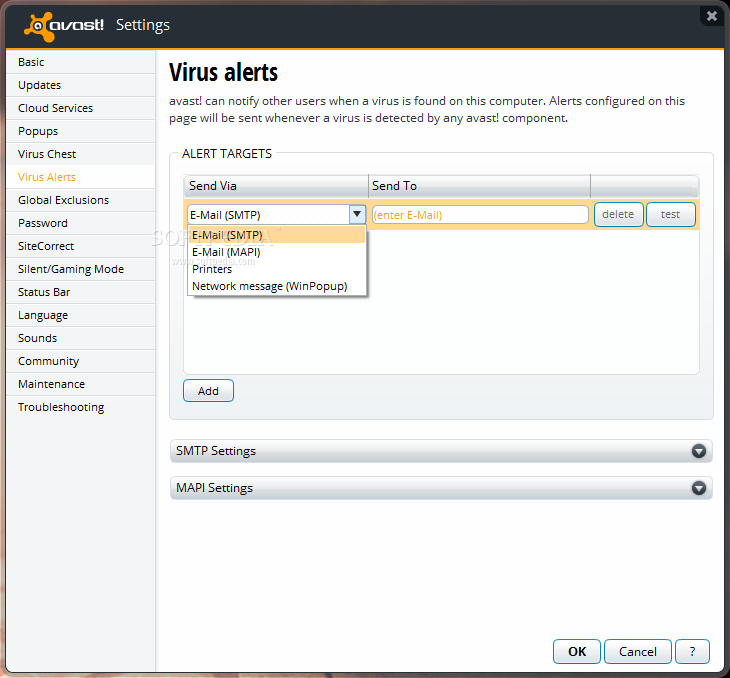
Task: Select Community section
Action: pyautogui.click(x=81, y=361)
